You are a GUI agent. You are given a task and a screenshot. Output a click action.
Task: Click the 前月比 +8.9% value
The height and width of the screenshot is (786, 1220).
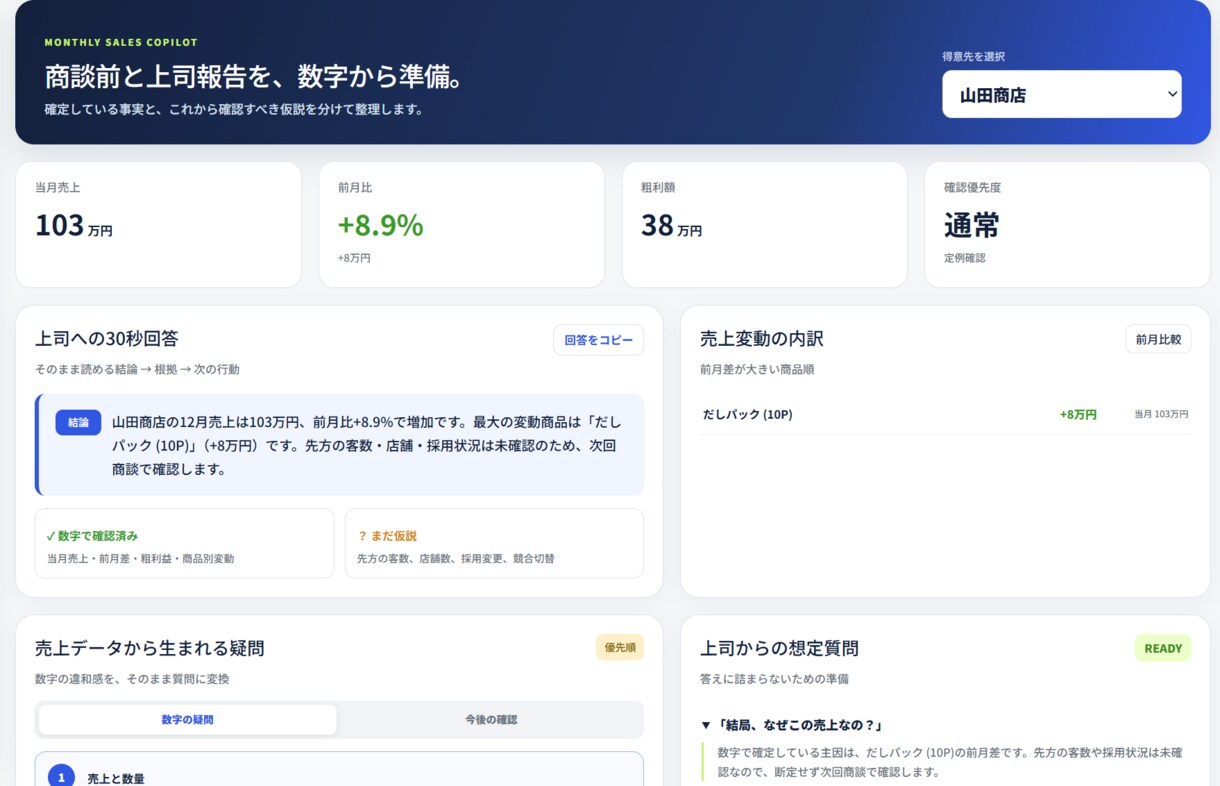pyautogui.click(x=380, y=225)
